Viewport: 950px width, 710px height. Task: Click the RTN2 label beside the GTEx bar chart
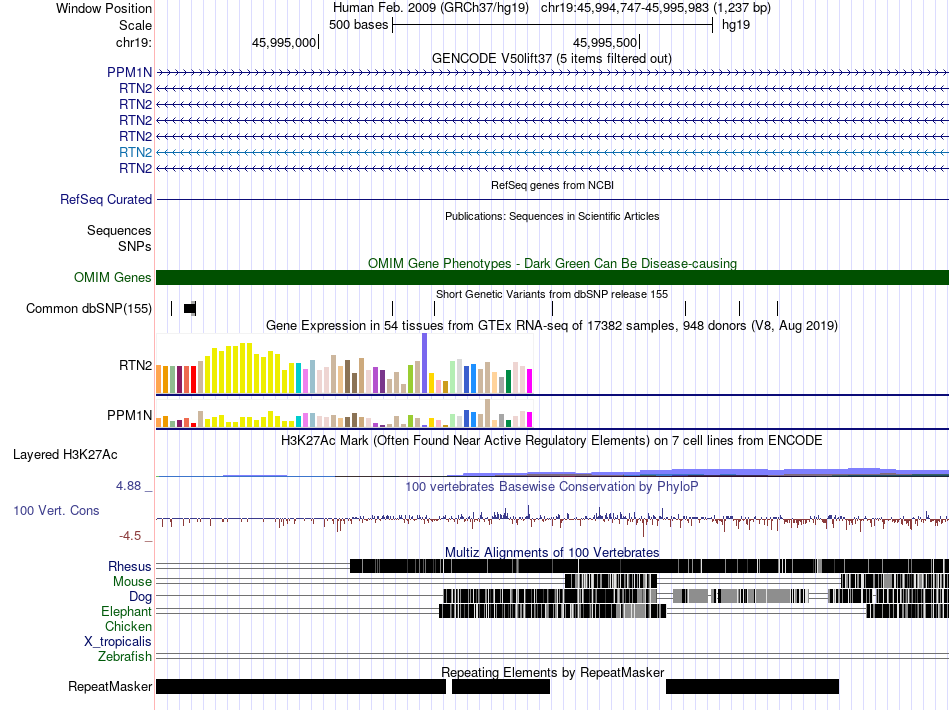[x=135, y=365]
